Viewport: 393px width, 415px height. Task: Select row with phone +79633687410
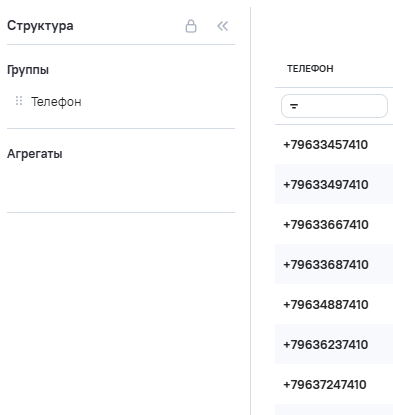point(334,264)
